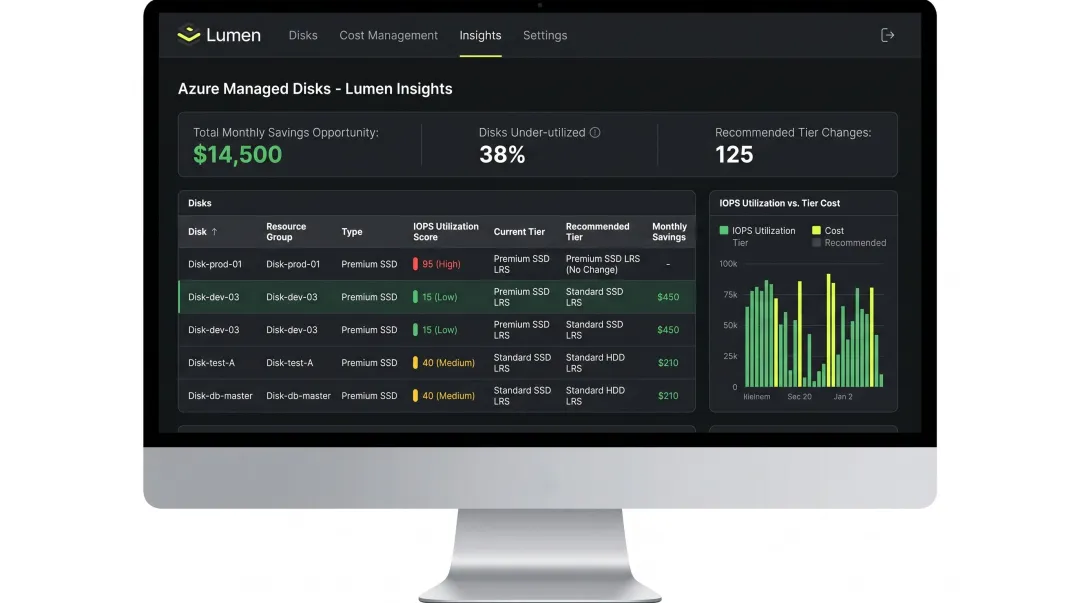1080x603 pixels.
Task: Click 'Recommended Tier Changes:' label
Action: coord(793,132)
